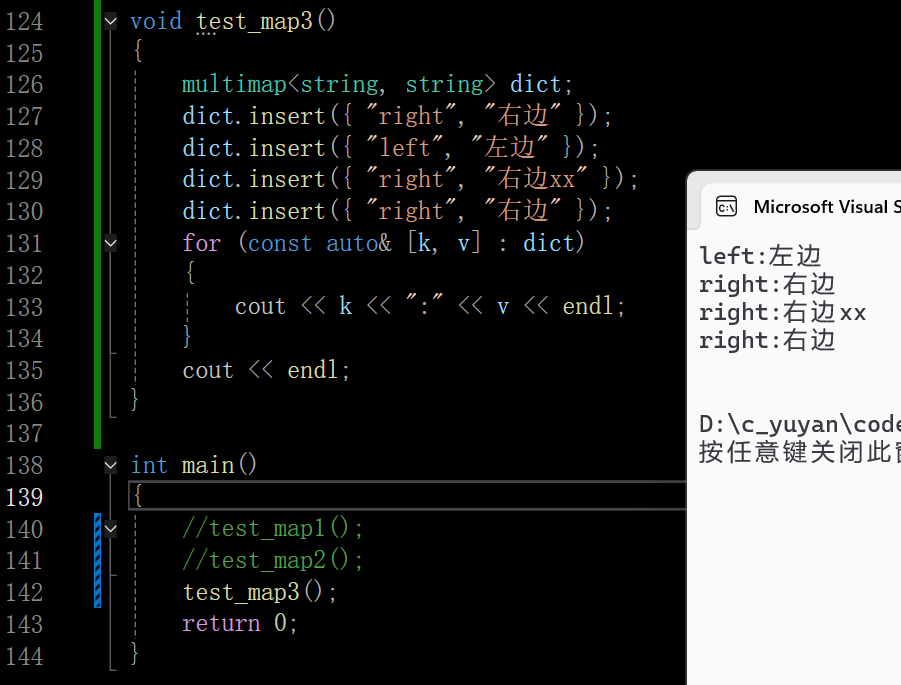901x685 pixels.
Task: Click line number 124
Action: tap(24, 22)
